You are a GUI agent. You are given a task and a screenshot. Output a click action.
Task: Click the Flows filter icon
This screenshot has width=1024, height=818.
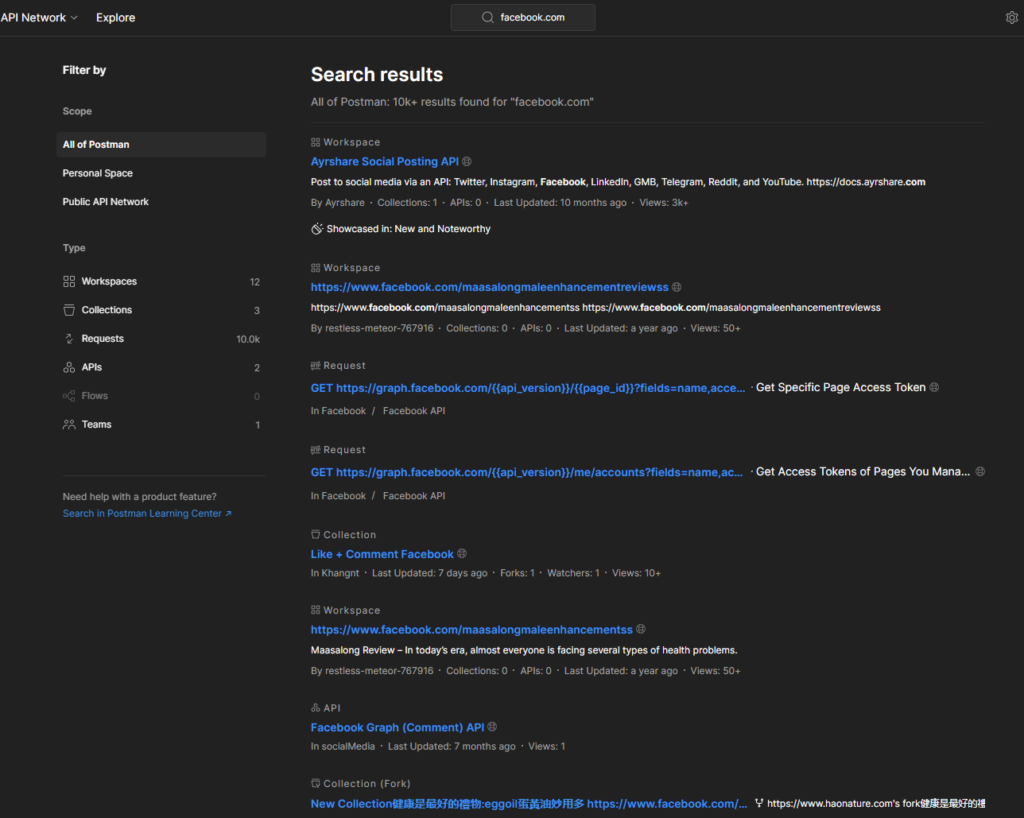[69, 396]
